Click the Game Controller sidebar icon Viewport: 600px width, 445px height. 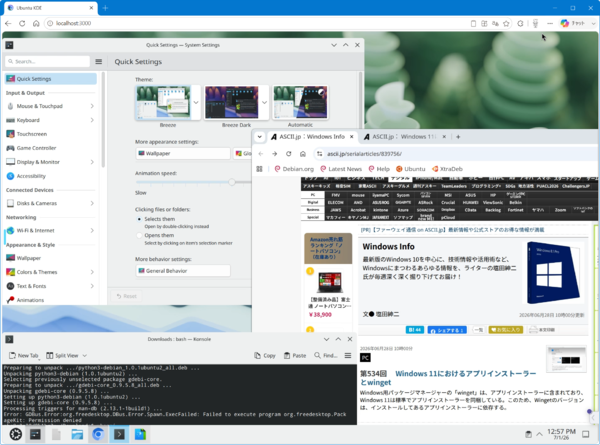[10, 148]
